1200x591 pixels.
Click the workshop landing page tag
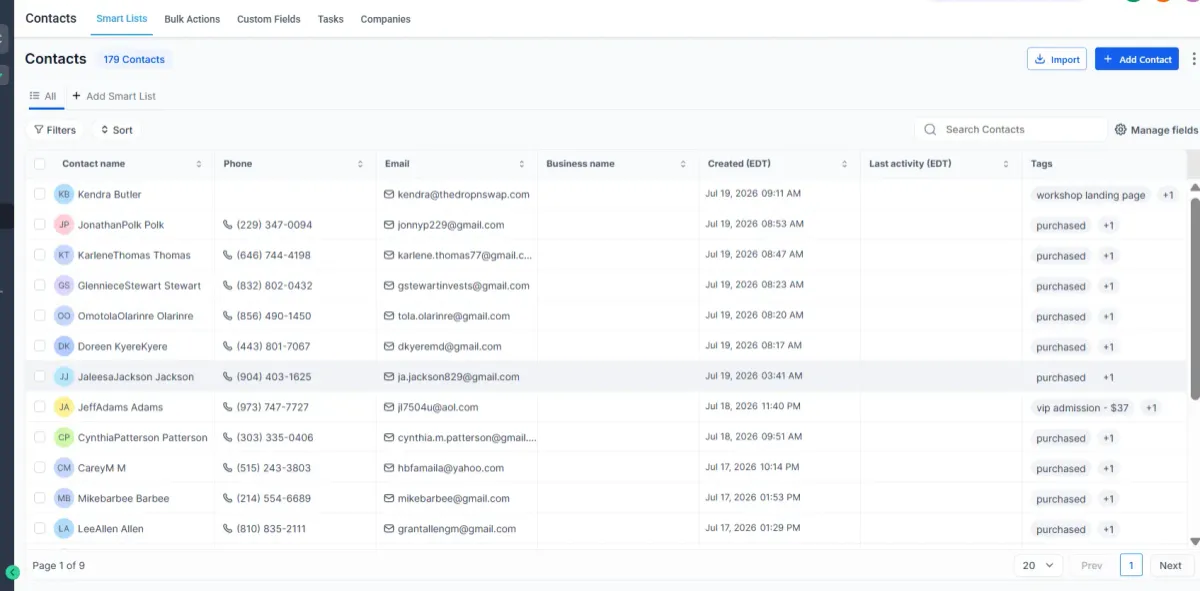[1090, 195]
